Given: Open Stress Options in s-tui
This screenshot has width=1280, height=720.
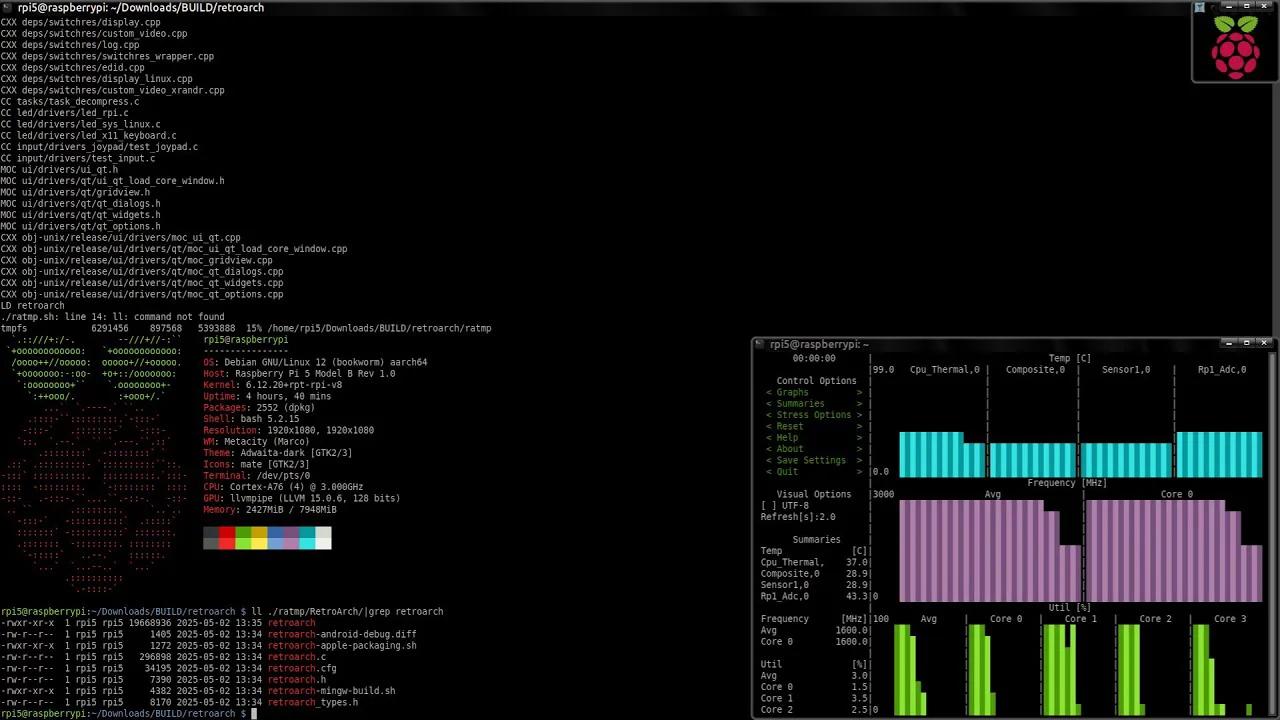Looking at the screenshot, I should (813, 415).
